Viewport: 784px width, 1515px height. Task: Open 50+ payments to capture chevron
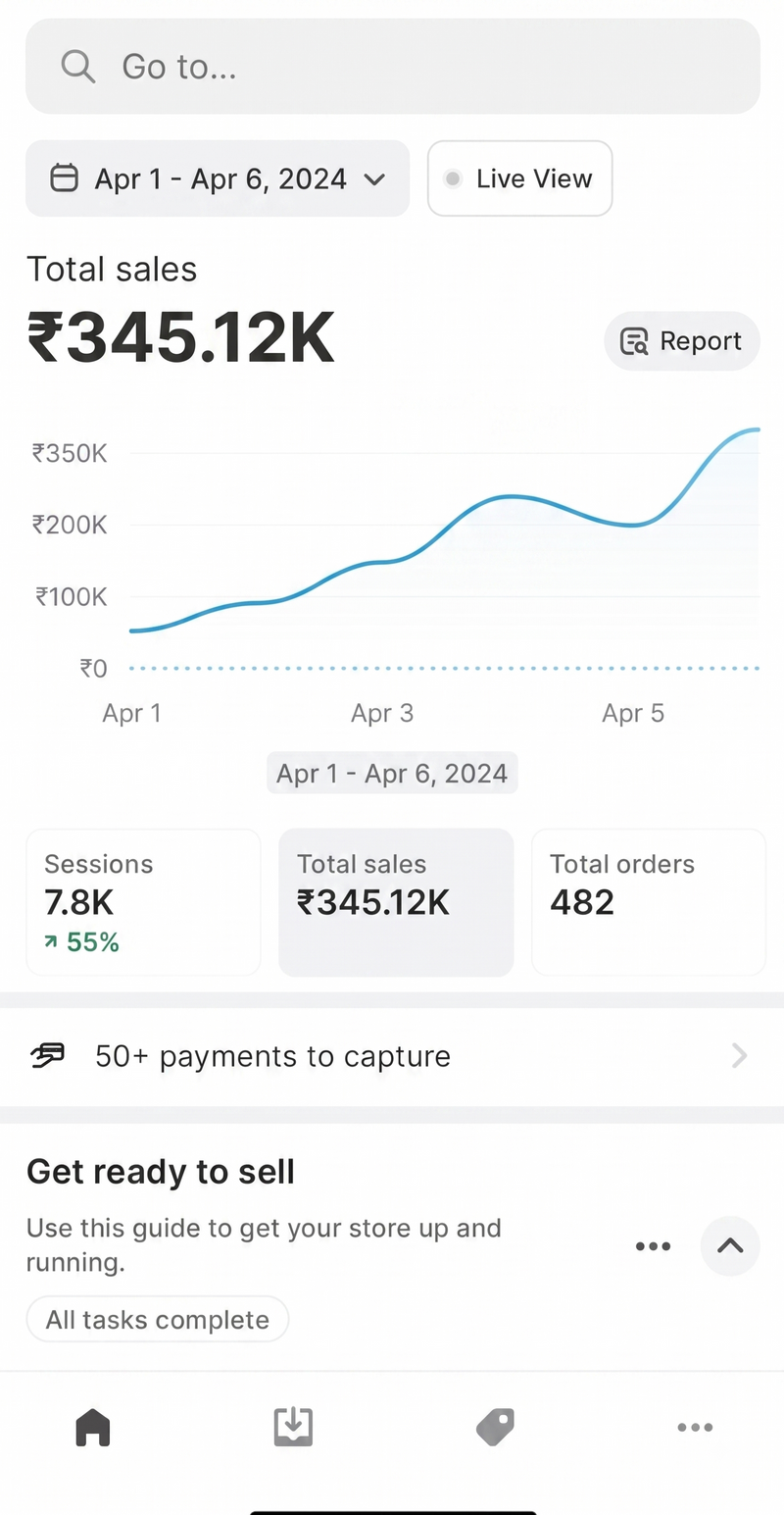click(x=740, y=1055)
